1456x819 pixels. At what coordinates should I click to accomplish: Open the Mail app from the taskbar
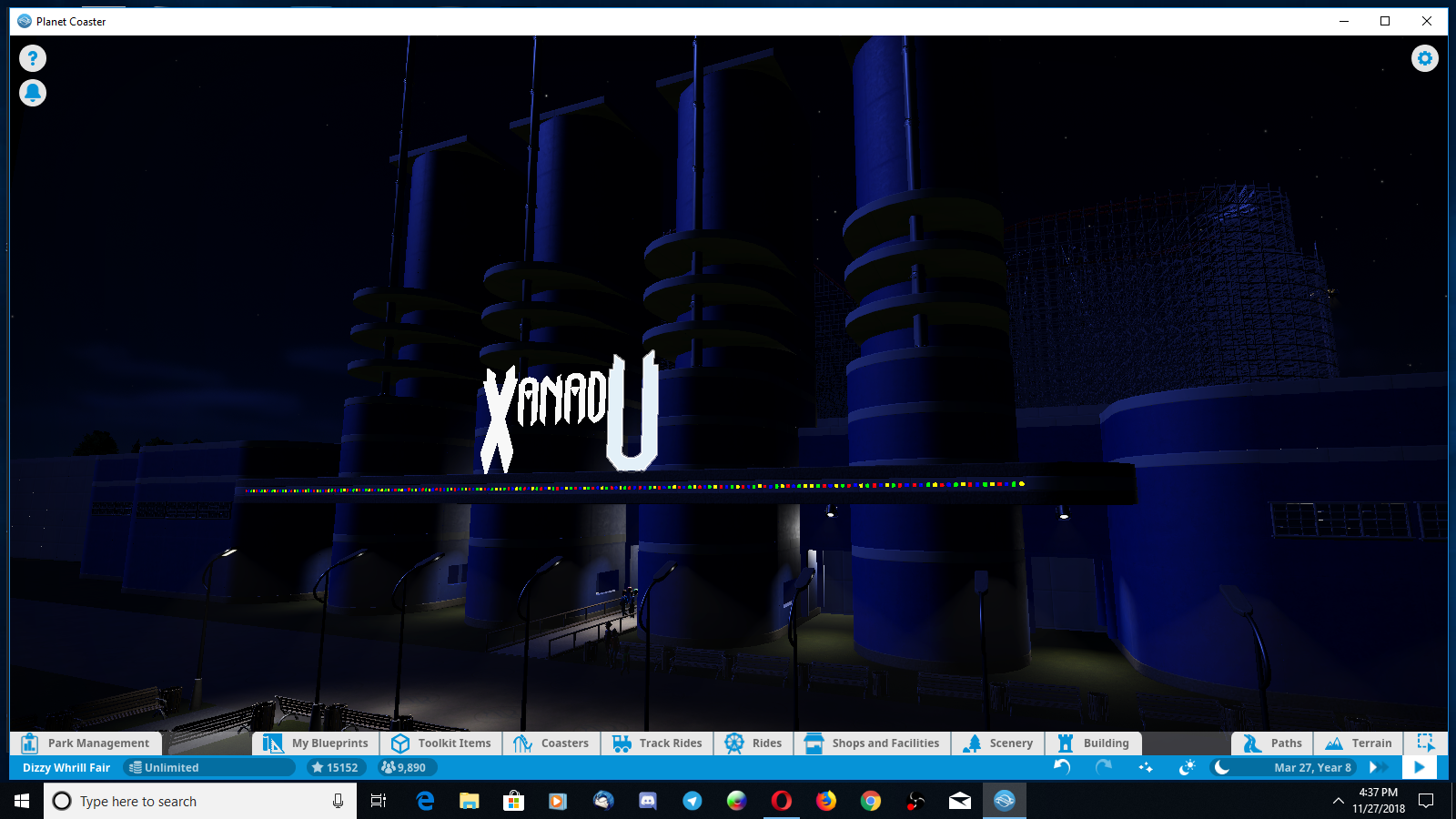pos(960,801)
